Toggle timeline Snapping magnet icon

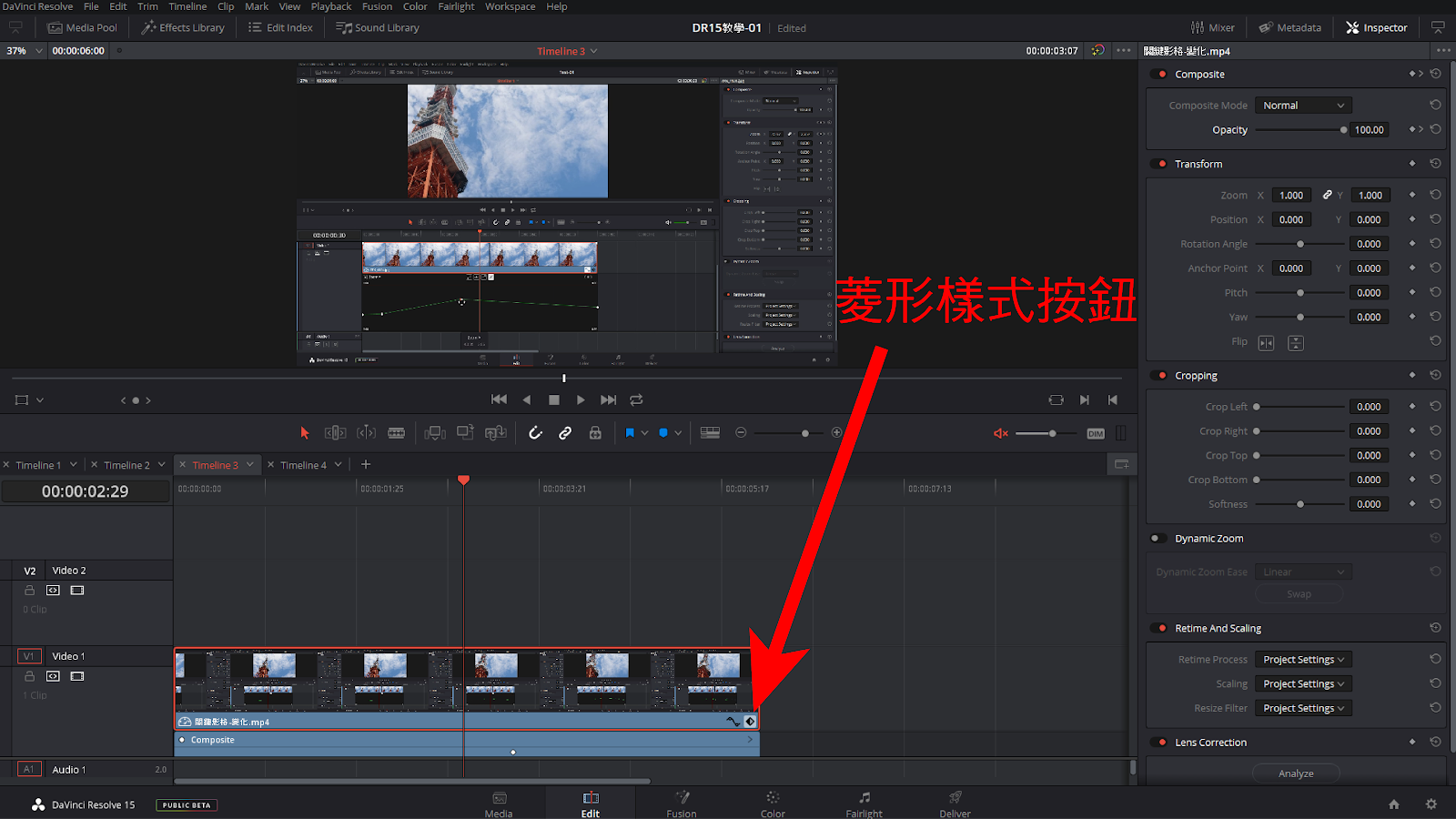[535, 433]
